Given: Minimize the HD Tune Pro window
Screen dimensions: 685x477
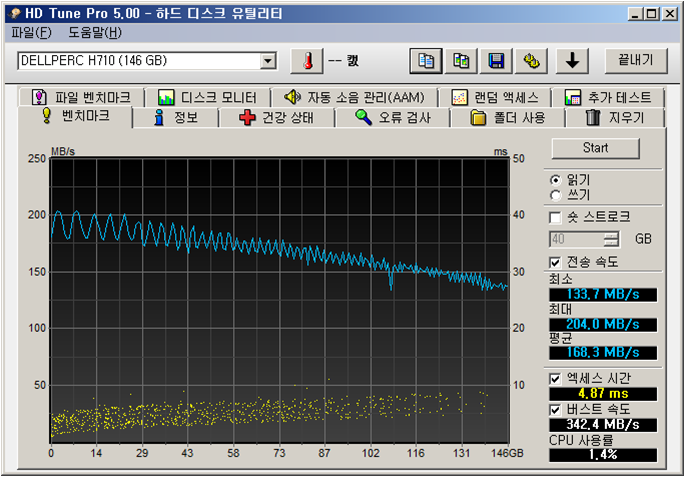Looking at the screenshot, I should (637, 14).
